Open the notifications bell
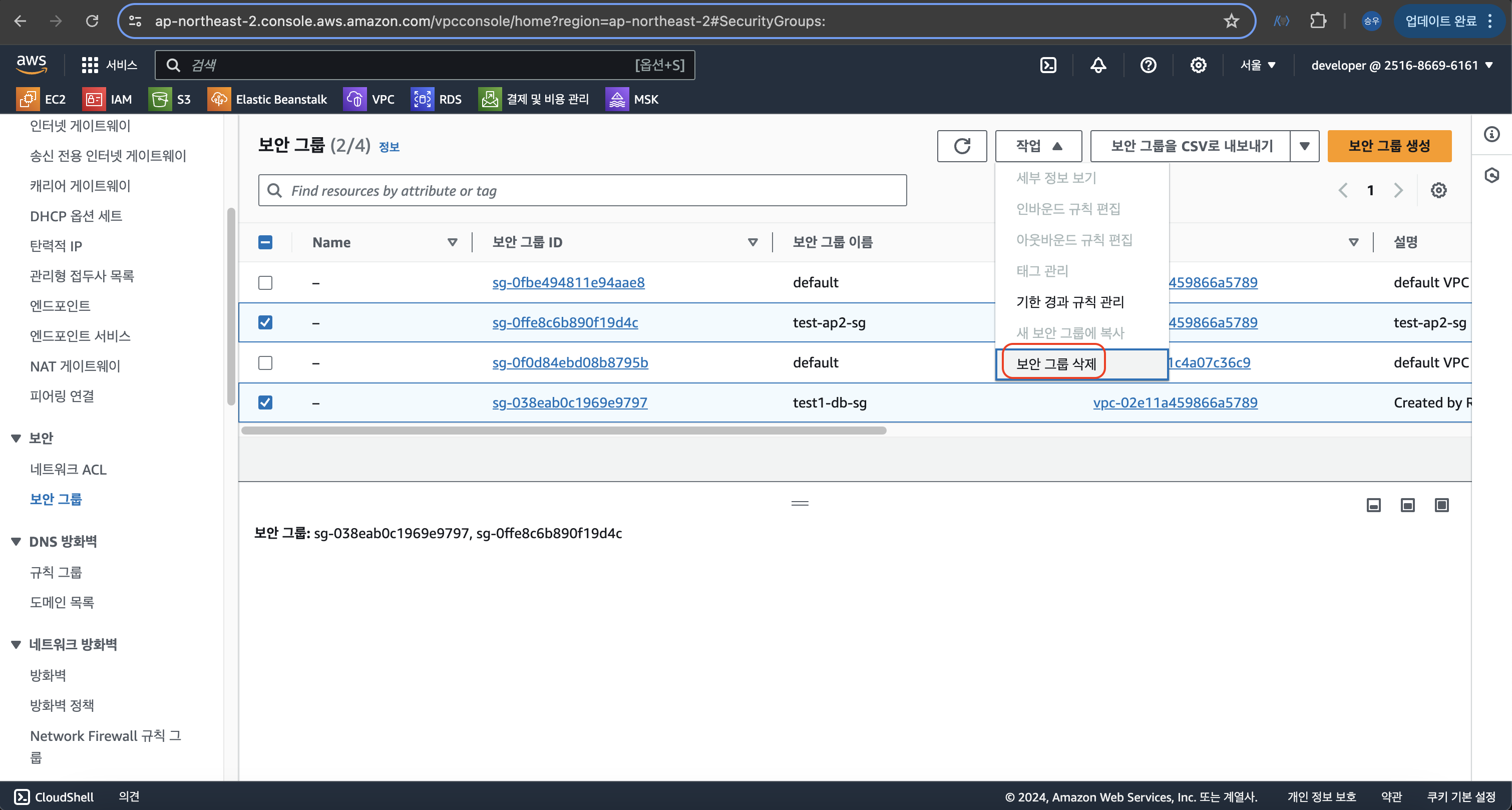 1098,65
